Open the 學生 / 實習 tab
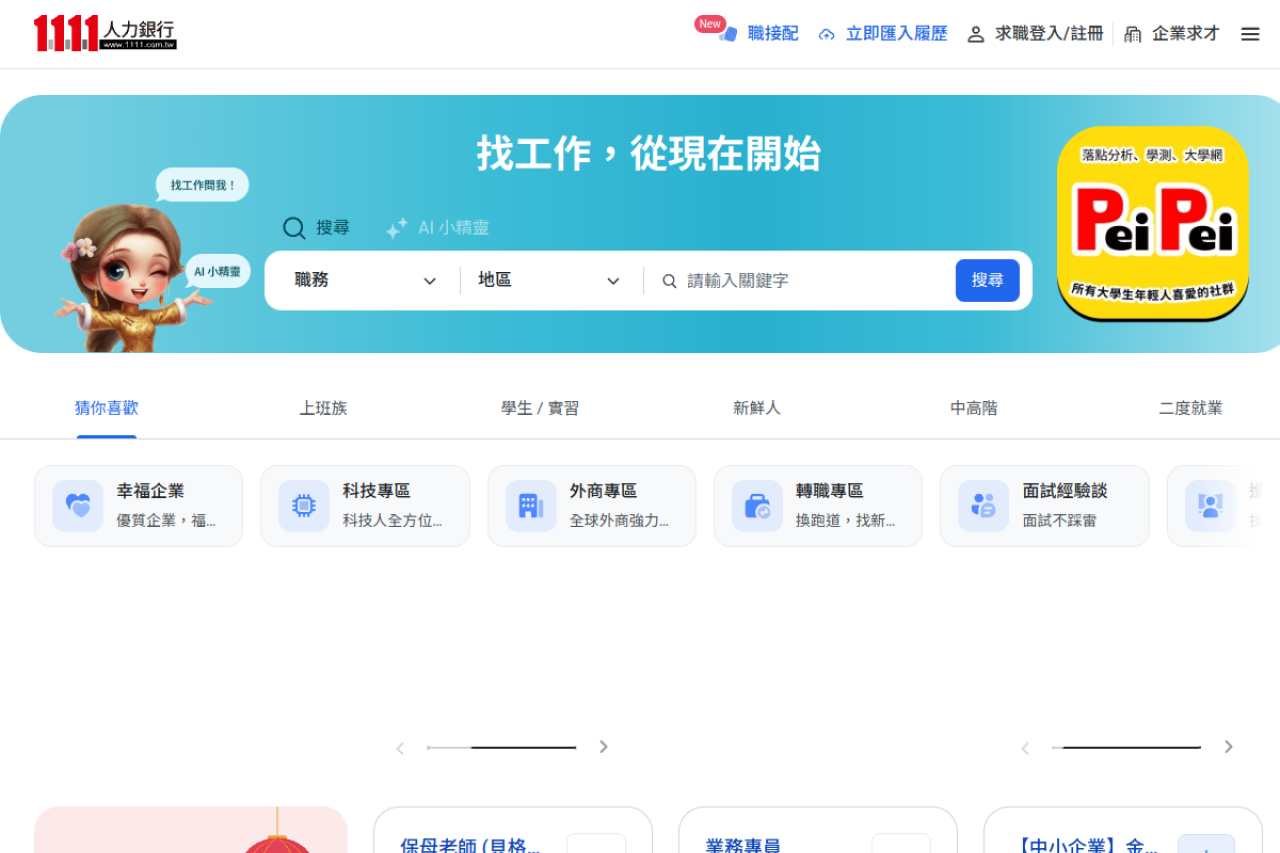The width and height of the screenshot is (1280, 853). click(x=540, y=408)
